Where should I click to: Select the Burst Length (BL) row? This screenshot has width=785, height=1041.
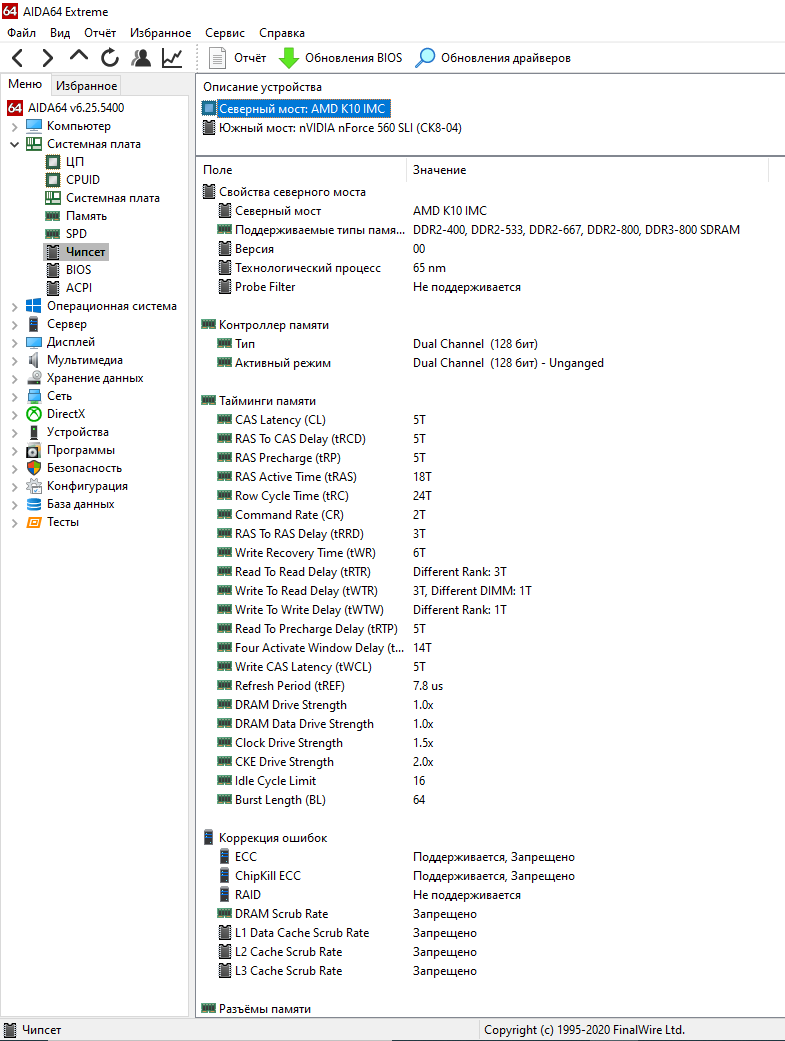(490, 800)
